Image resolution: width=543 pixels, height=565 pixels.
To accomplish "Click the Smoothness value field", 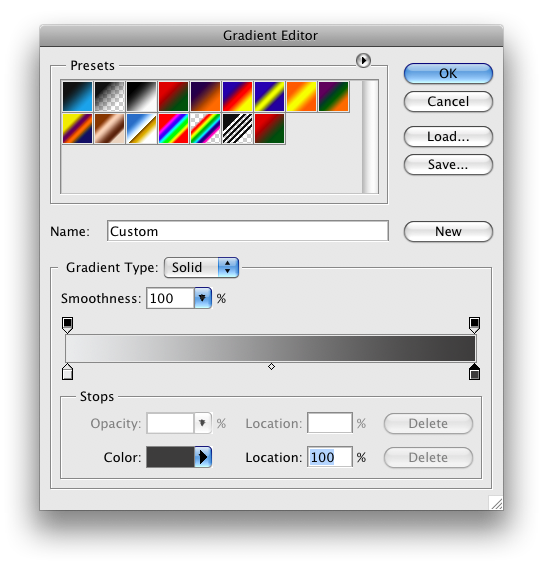I will 170,298.
